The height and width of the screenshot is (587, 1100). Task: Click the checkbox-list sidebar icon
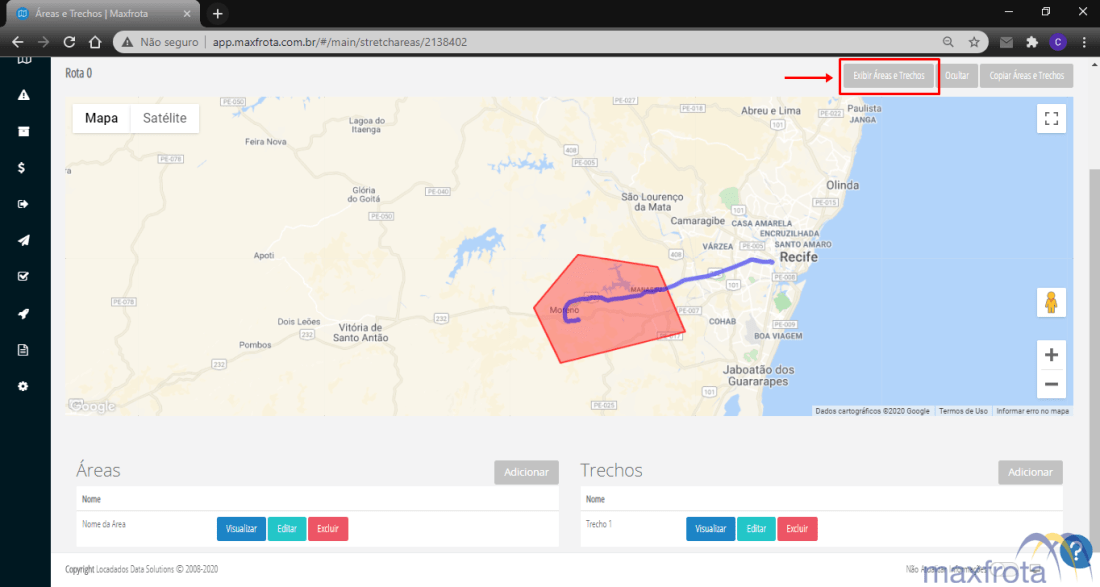coord(23,277)
